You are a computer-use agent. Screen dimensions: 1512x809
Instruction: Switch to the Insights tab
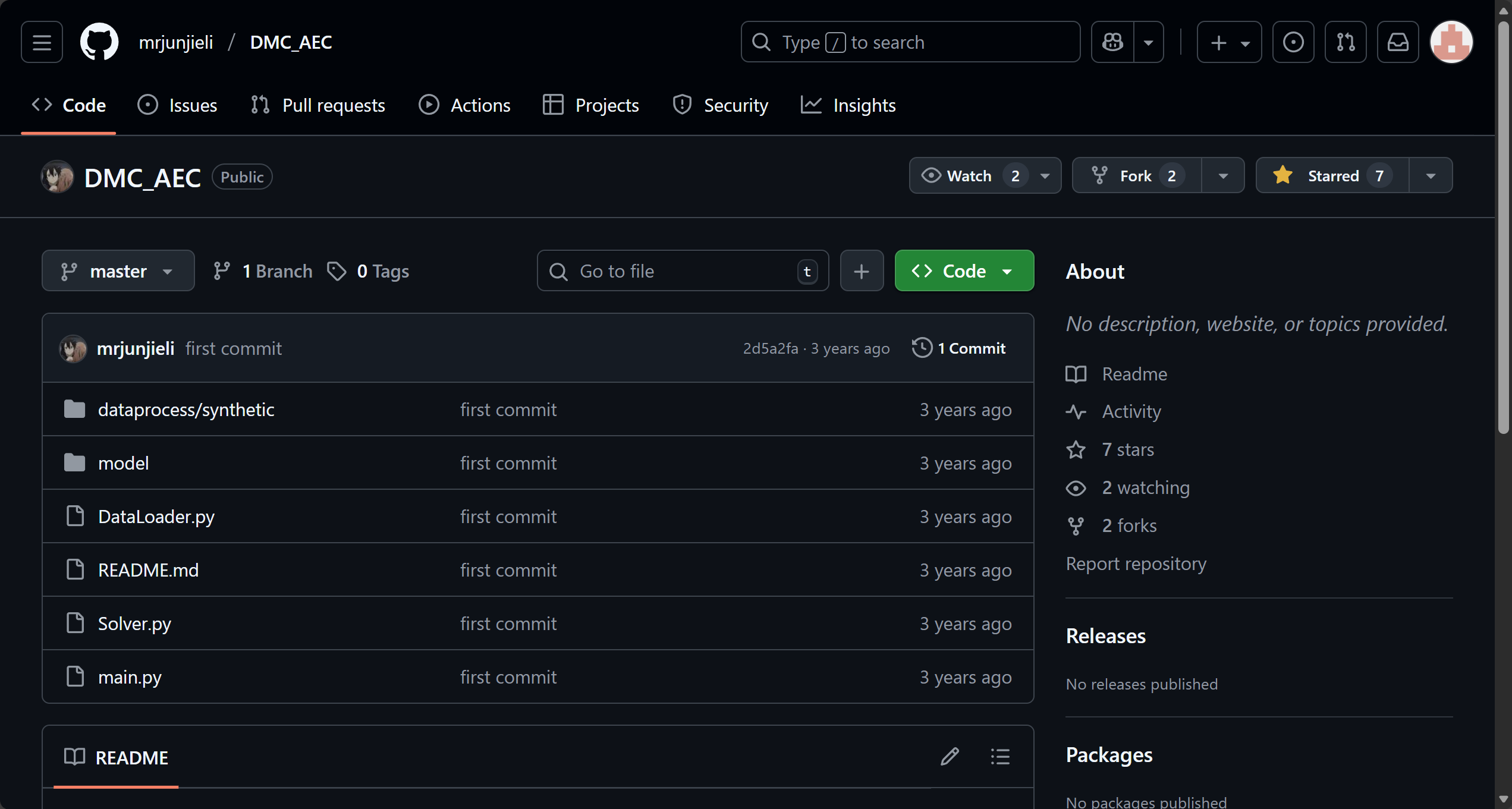coord(848,105)
